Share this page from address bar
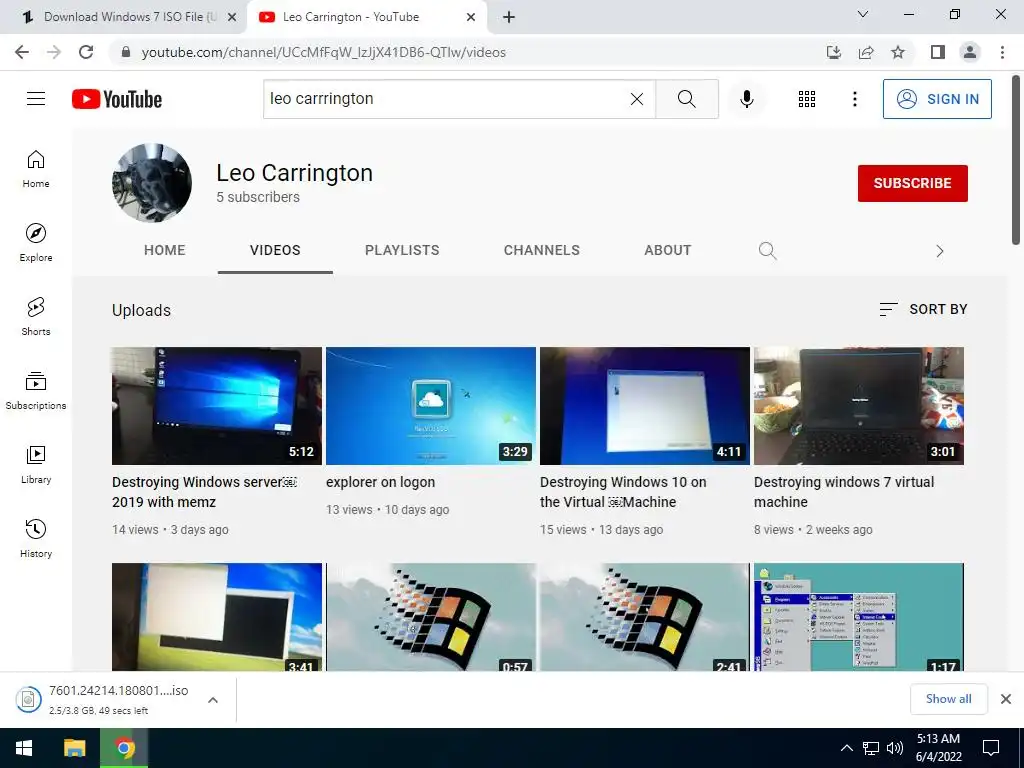The height and width of the screenshot is (768, 1024). tap(866, 52)
